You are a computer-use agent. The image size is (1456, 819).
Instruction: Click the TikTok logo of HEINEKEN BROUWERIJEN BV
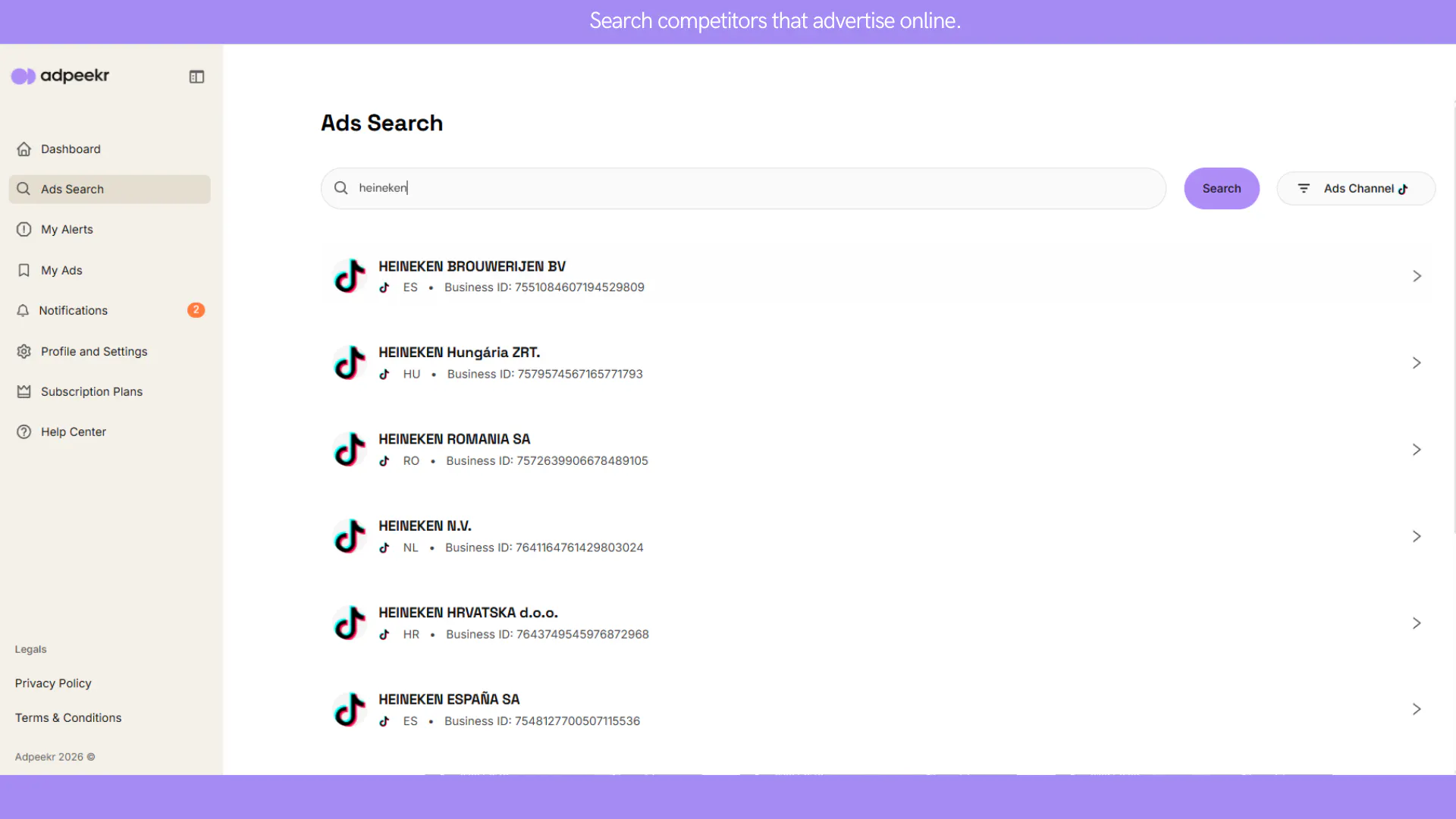[x=350, y=276]
